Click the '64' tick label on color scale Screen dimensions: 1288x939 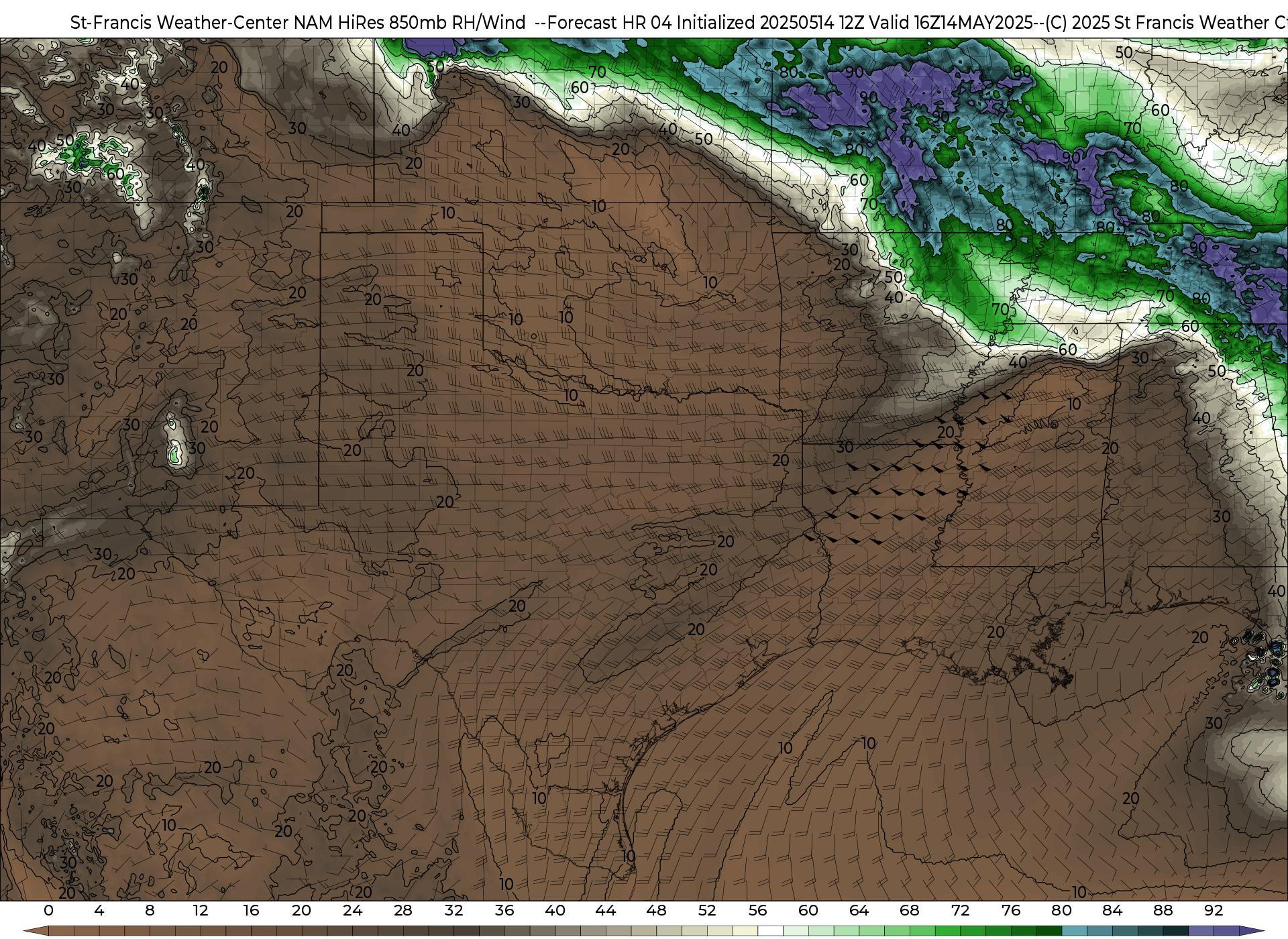pos(859,910)
